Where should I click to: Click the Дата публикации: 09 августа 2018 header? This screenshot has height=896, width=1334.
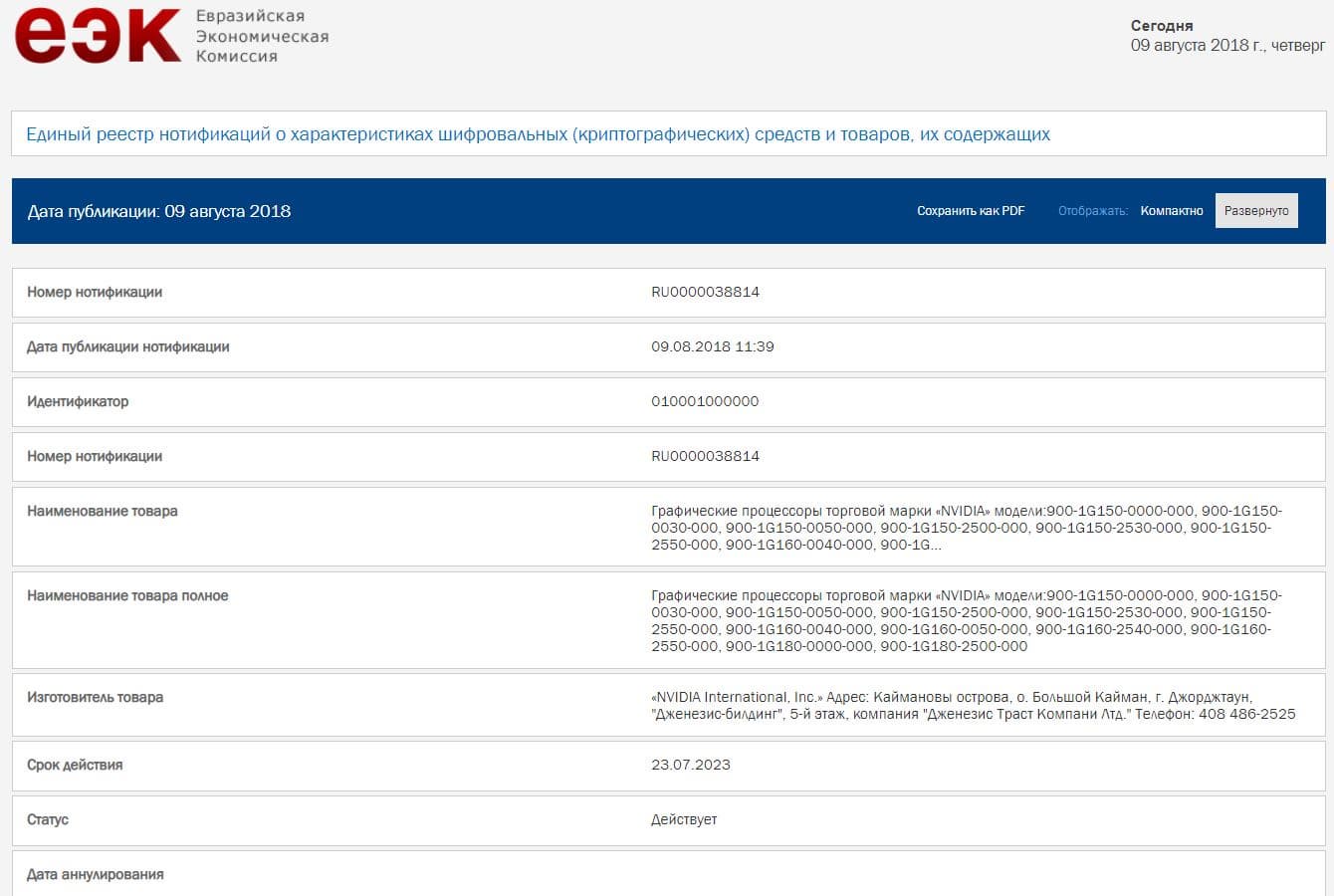pos(159,211)
